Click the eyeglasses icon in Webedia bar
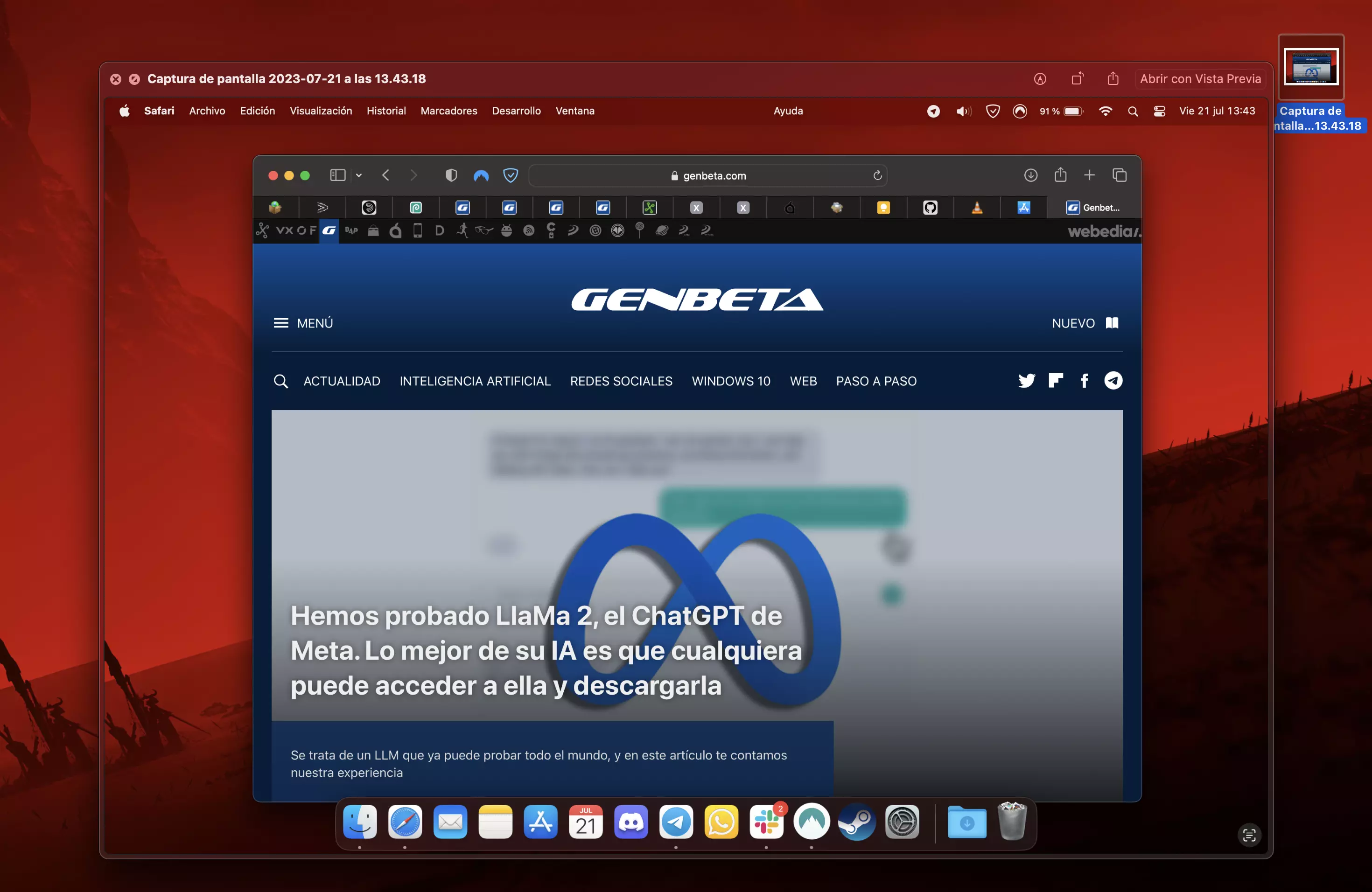Image resolution: width=1372 pixels, height=892 pixels. pos(483,230)
